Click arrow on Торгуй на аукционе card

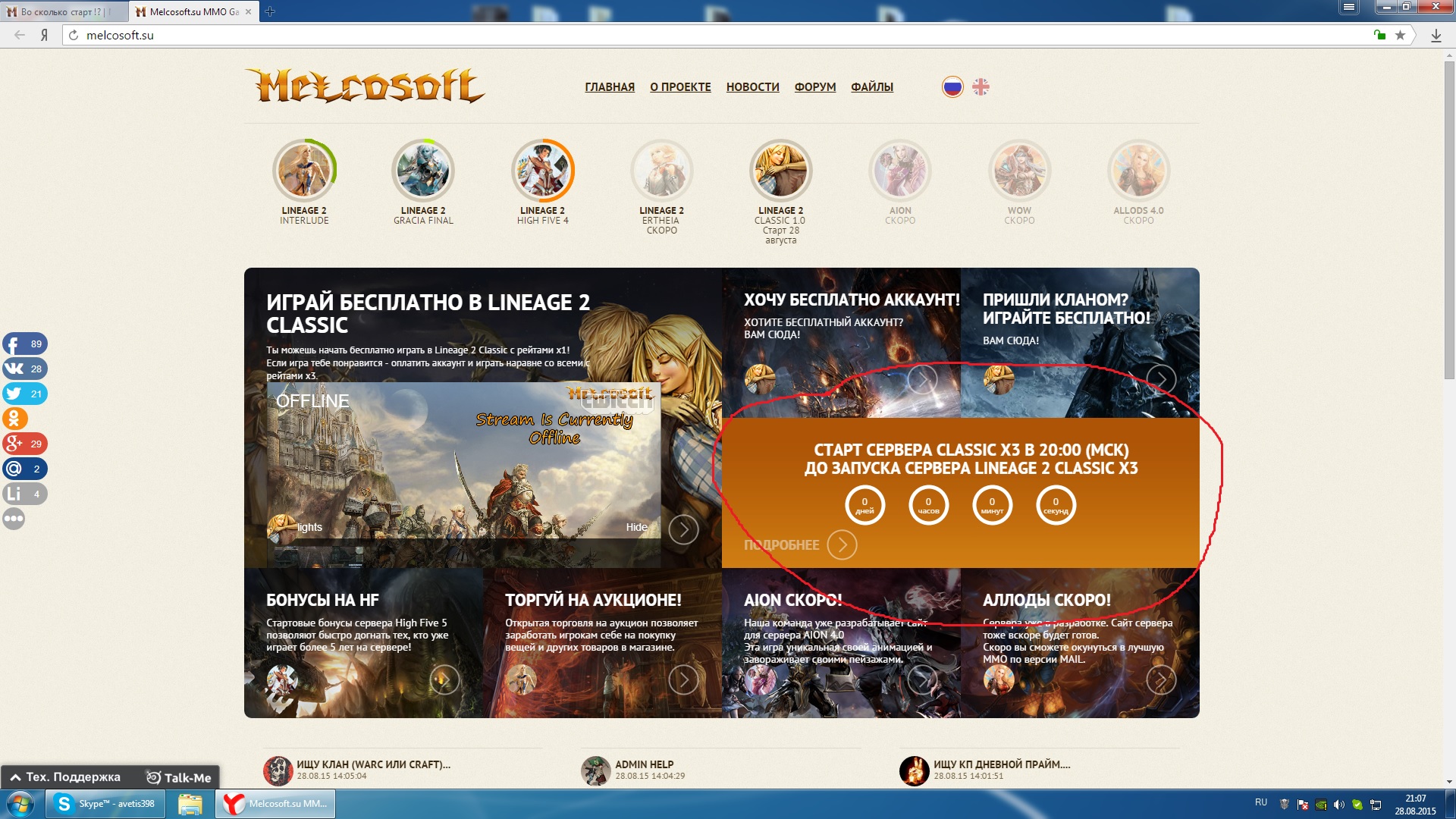[x=683, y=679]
